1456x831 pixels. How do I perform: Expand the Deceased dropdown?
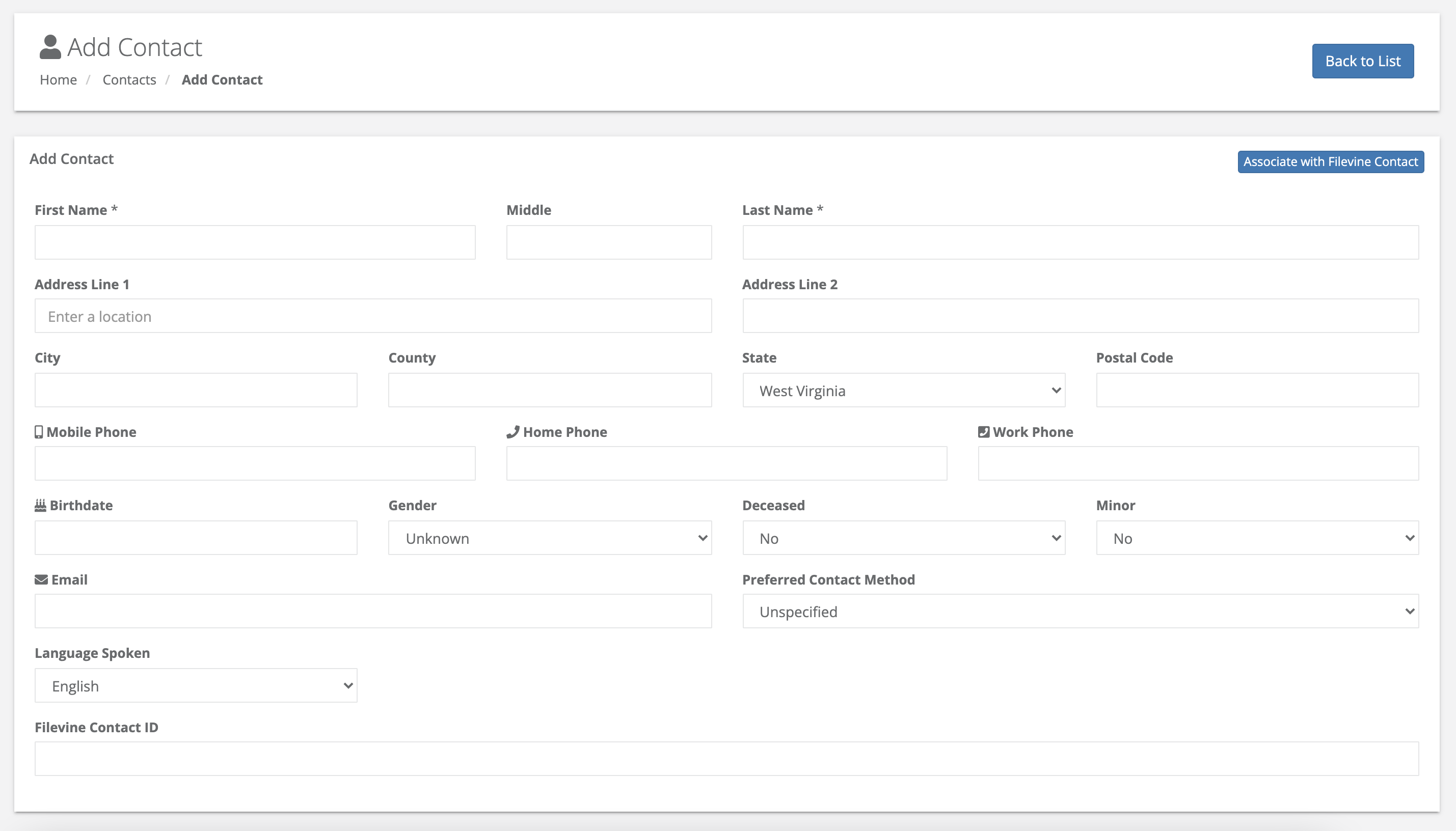[903, 538]
